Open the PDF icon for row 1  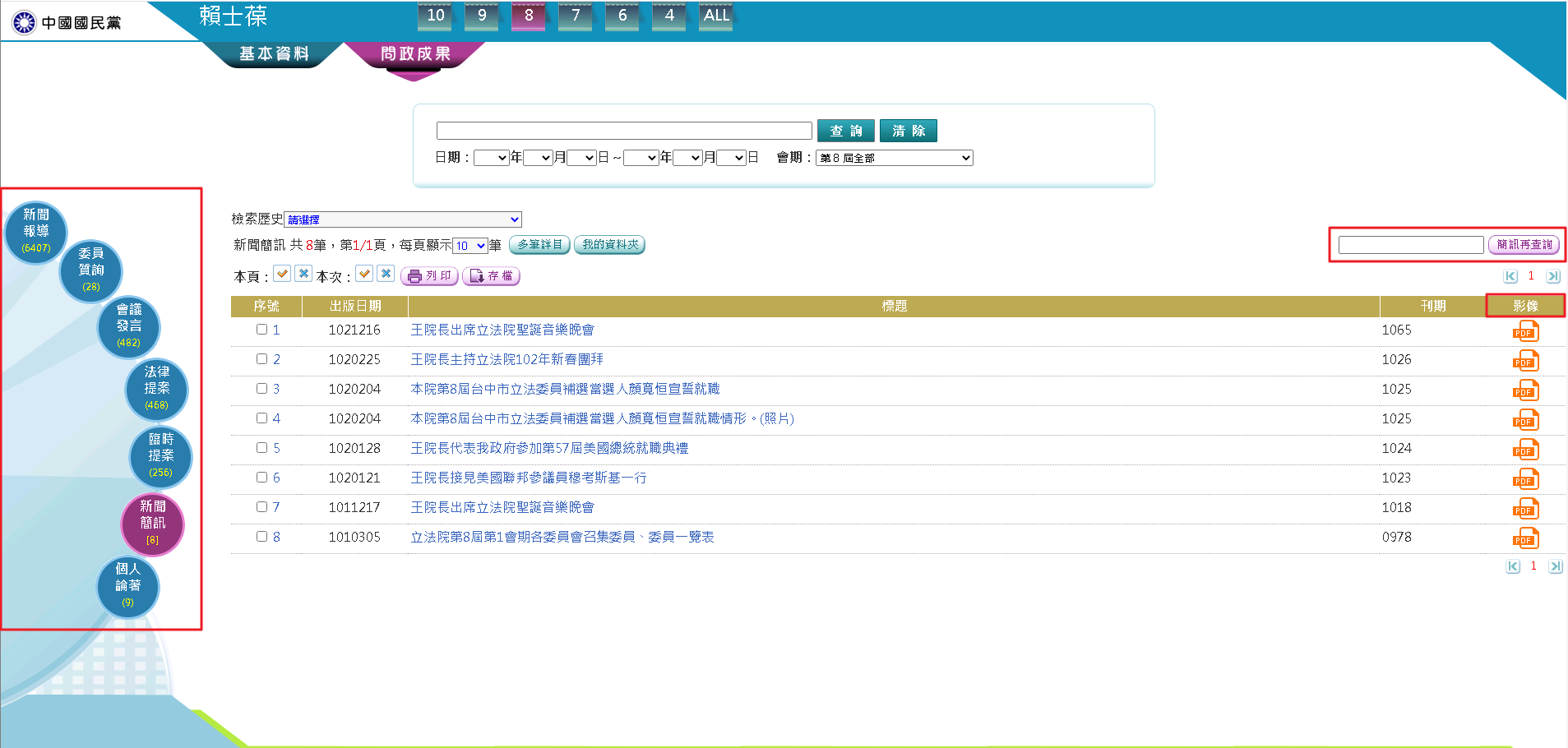[1525, 331]
